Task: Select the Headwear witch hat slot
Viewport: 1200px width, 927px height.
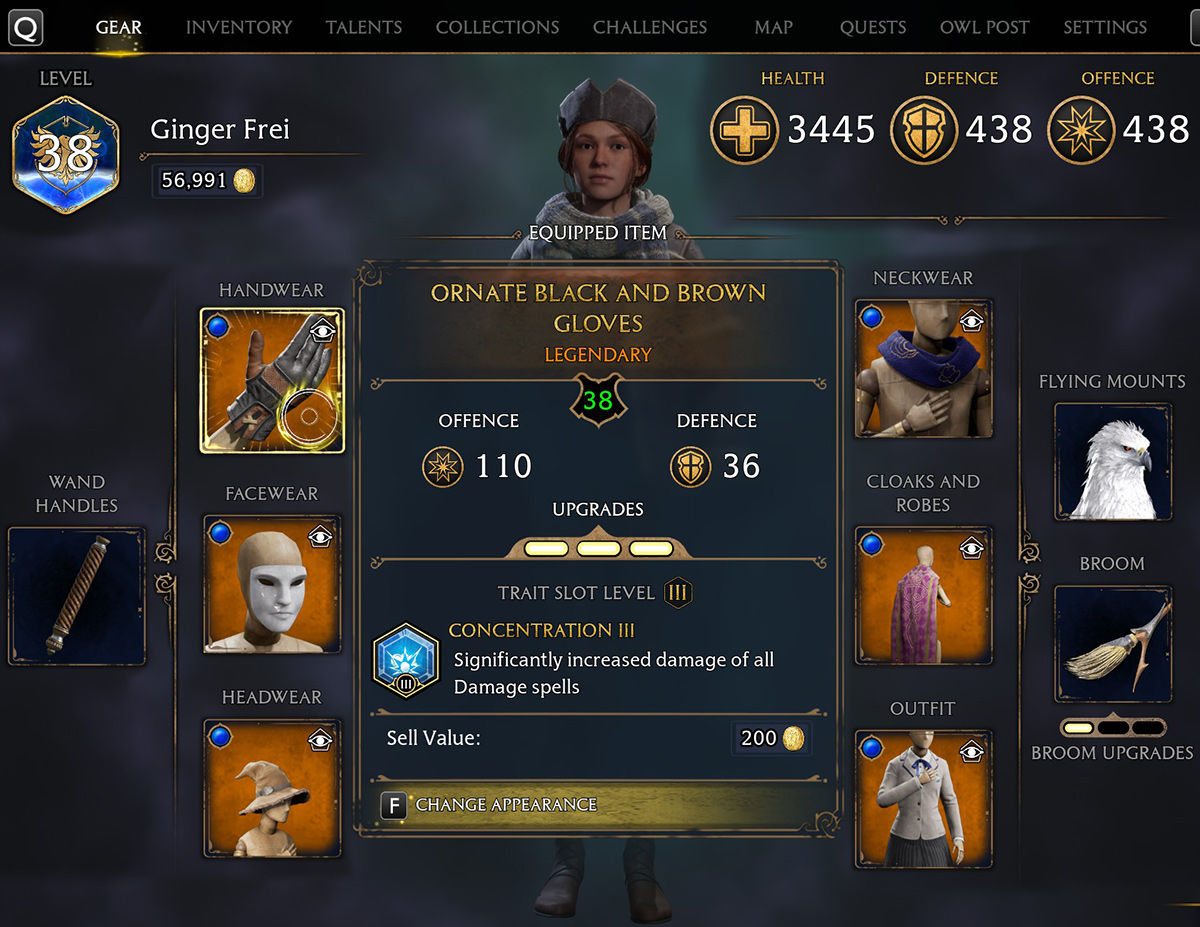Action: click(272, 788)
